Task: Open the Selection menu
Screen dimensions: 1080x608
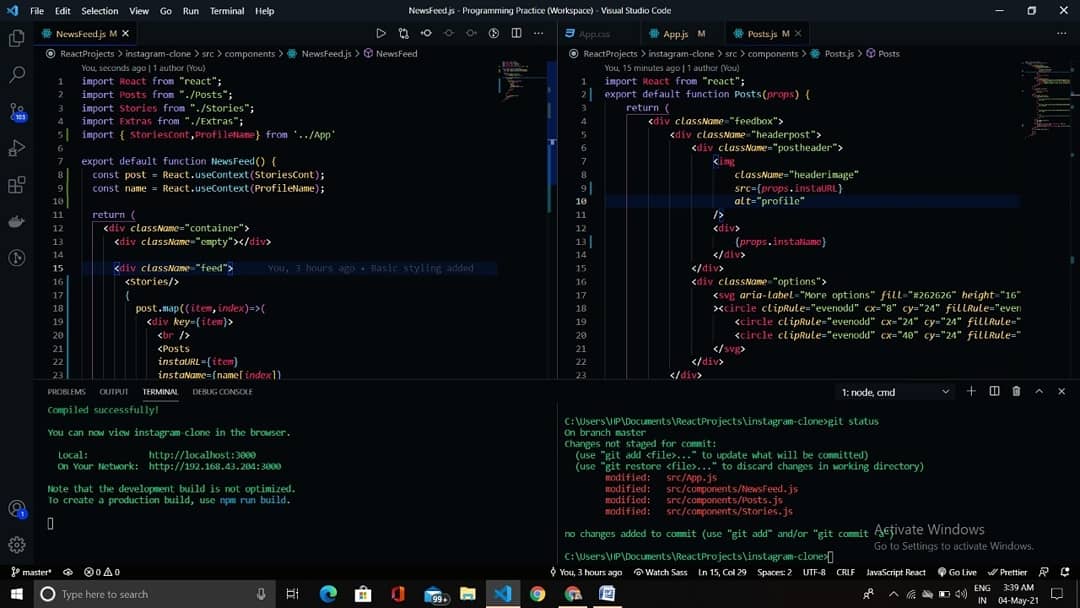Action: [x=99, y=10]
